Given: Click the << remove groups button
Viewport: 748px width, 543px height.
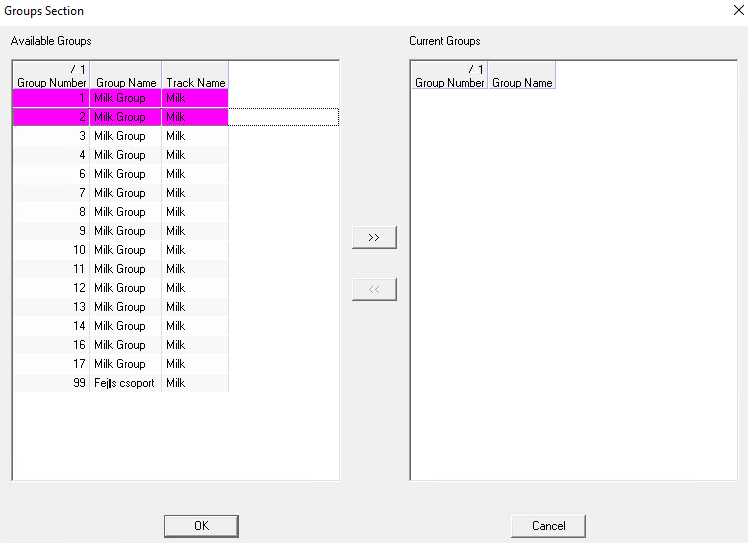Looking at the screenshot, I should click(x=374, y=289).
